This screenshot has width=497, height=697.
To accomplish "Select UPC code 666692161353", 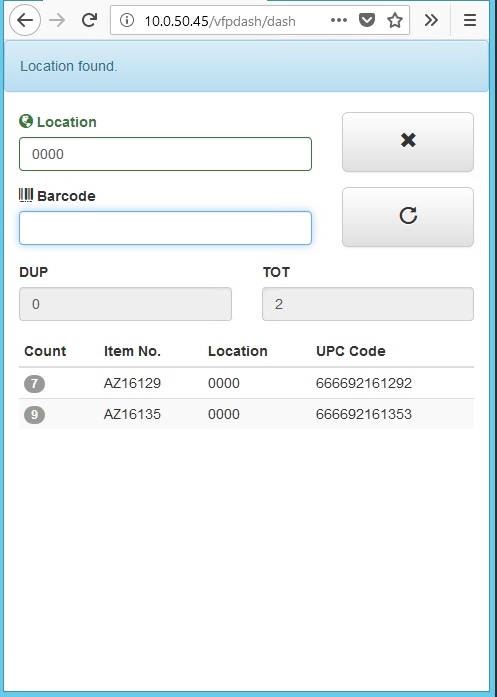I will coord(364,414).
